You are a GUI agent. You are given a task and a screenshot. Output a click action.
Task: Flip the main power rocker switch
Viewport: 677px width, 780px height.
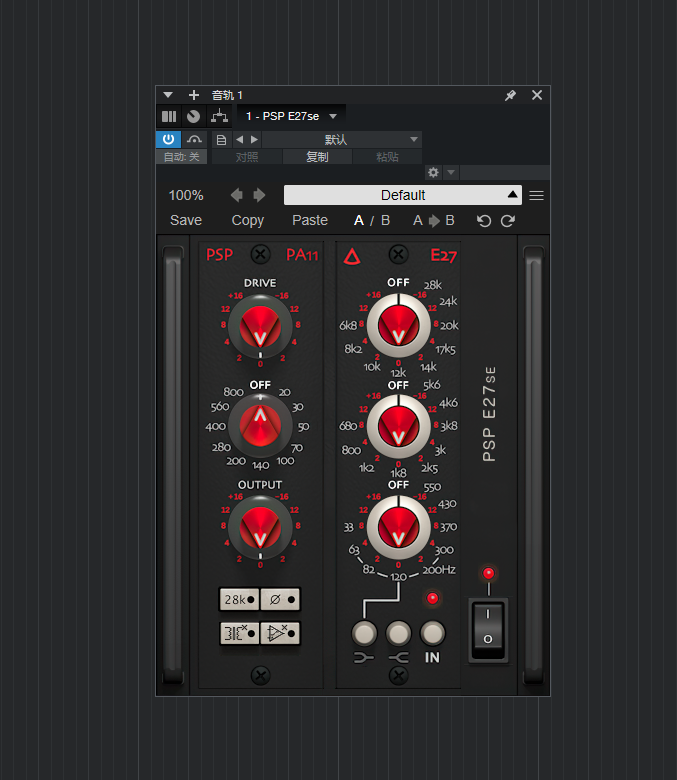pos(489,629)
